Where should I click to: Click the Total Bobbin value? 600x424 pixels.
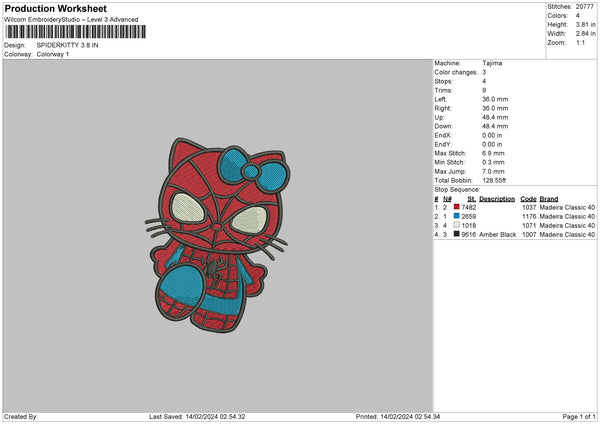pos(496,178)
